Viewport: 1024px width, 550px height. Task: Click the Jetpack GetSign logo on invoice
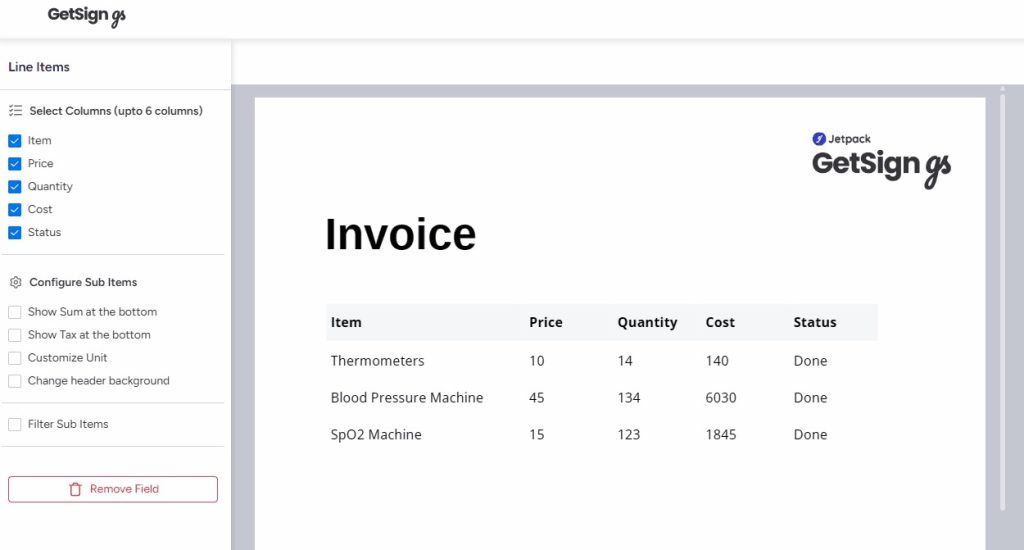pos(881,159)
